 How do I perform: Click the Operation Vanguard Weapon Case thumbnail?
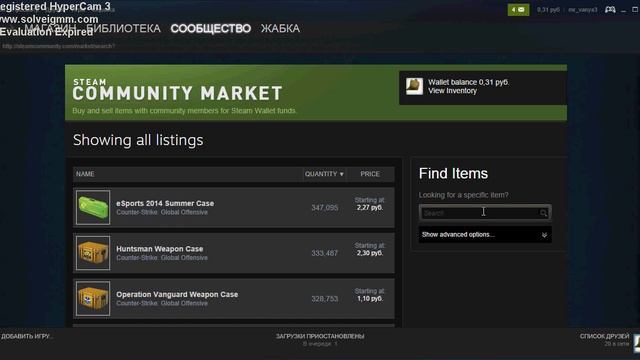[93, 298]
